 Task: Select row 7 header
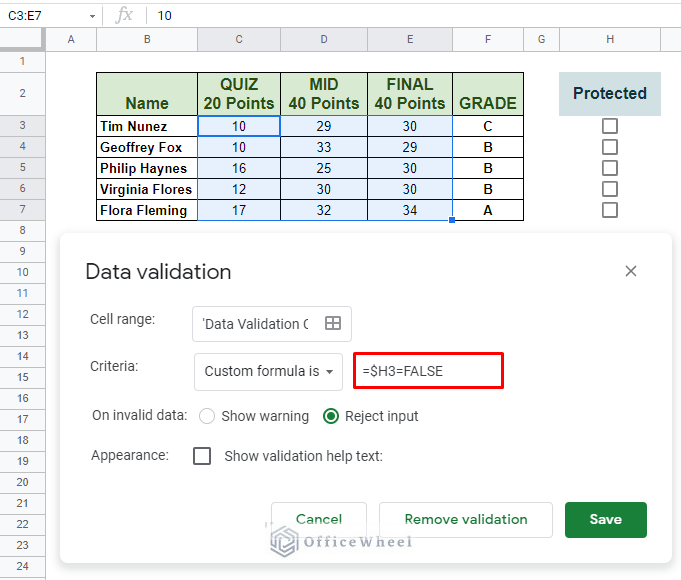pyautogui.click(x=22, y=210)
